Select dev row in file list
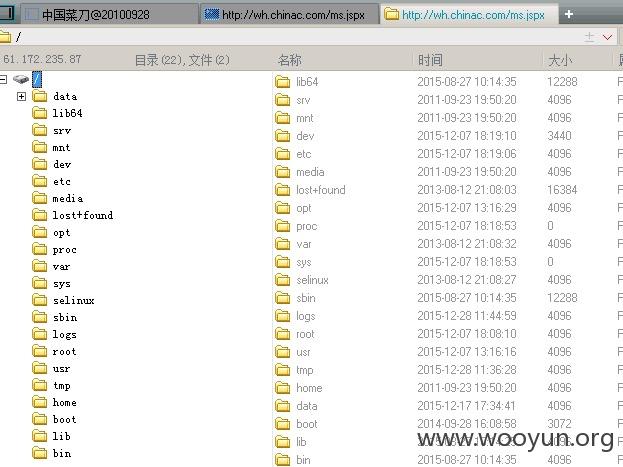Image resolution: width=623 pixels, height=467 pixels. tap(447, 136)
